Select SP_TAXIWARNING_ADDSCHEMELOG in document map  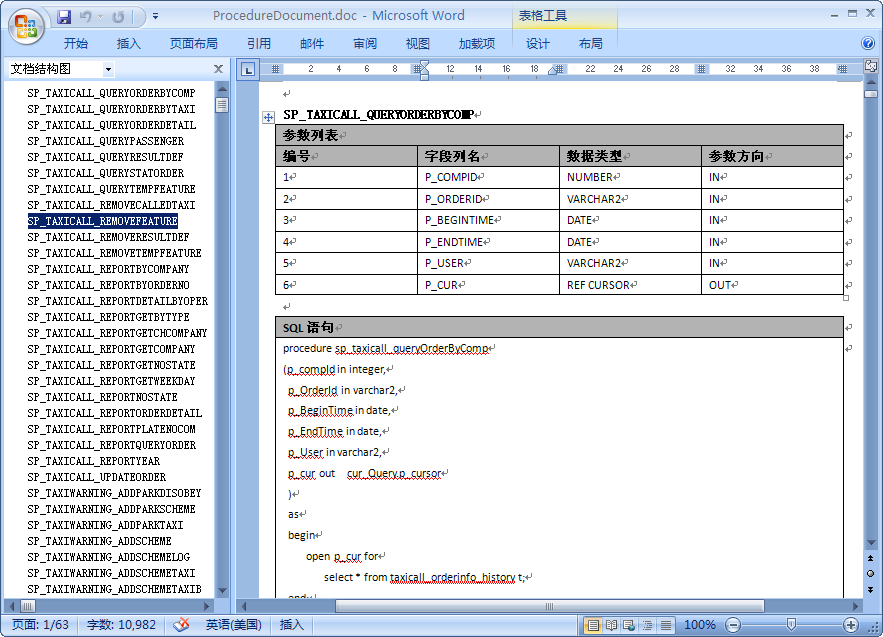pos(109,557)
